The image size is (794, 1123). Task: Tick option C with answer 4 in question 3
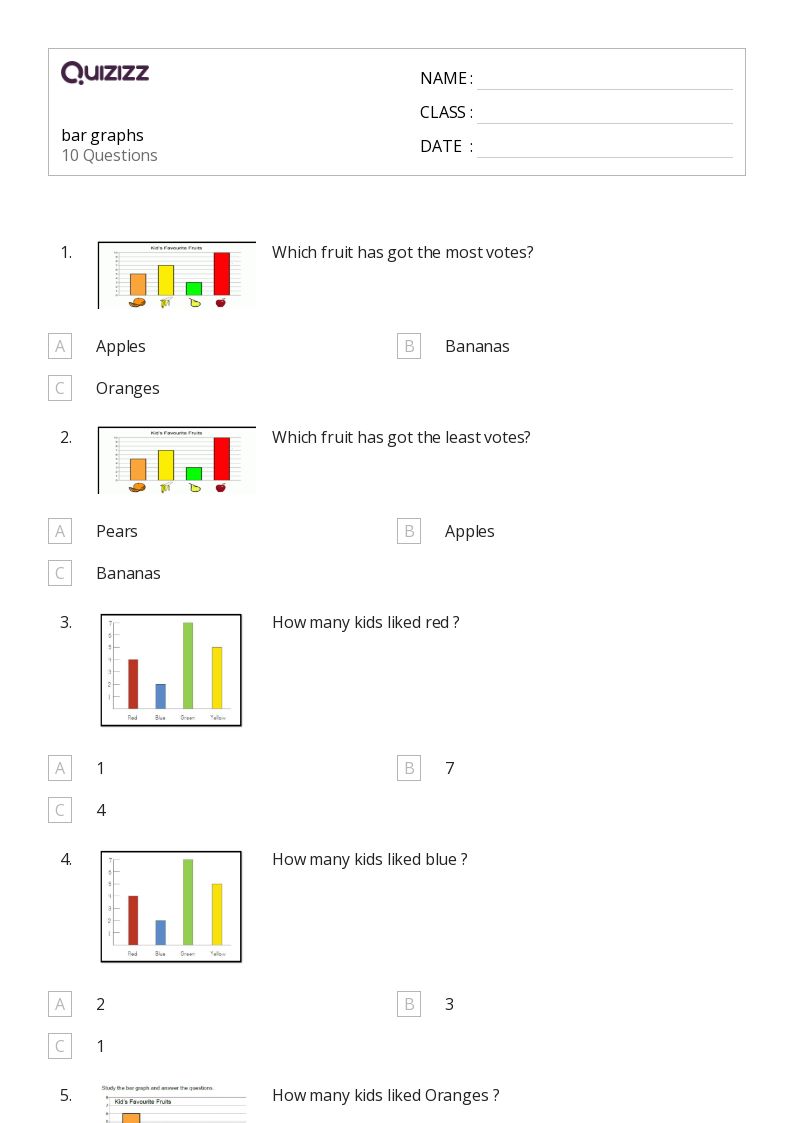pos(60,810)
